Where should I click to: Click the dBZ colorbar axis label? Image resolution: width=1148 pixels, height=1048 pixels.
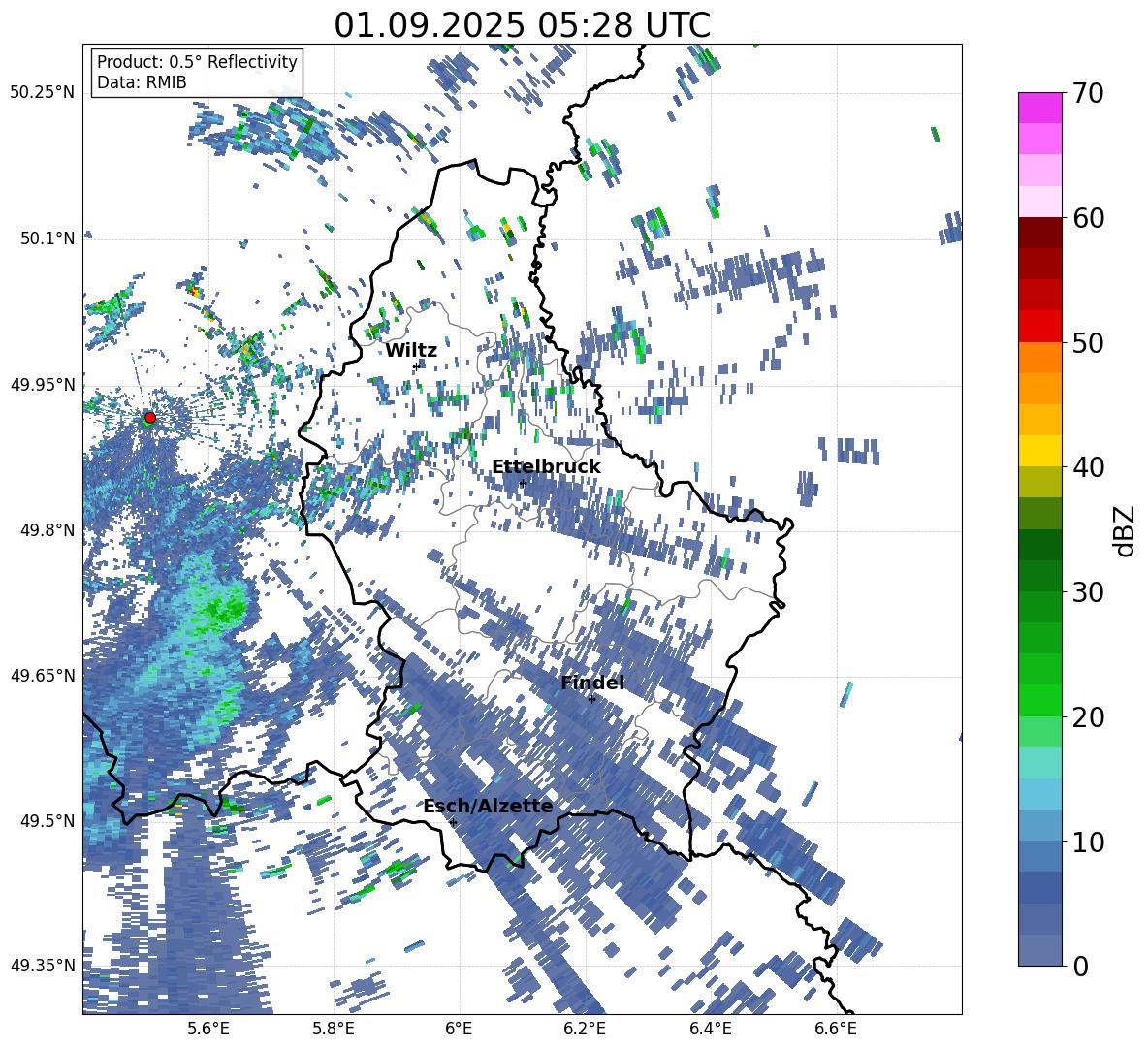click(x=1125, y=530)
